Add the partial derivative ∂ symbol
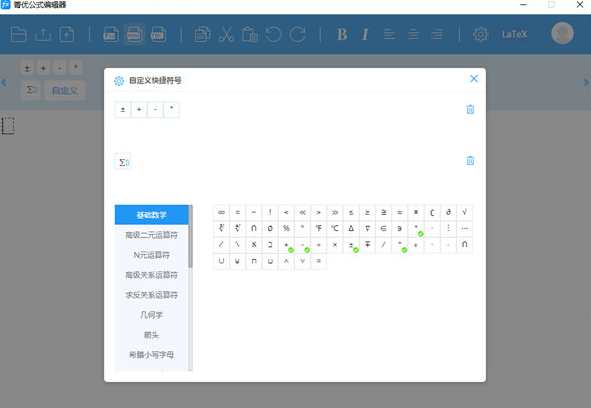This screenshot has height=408, width=591. coord(449,212)
